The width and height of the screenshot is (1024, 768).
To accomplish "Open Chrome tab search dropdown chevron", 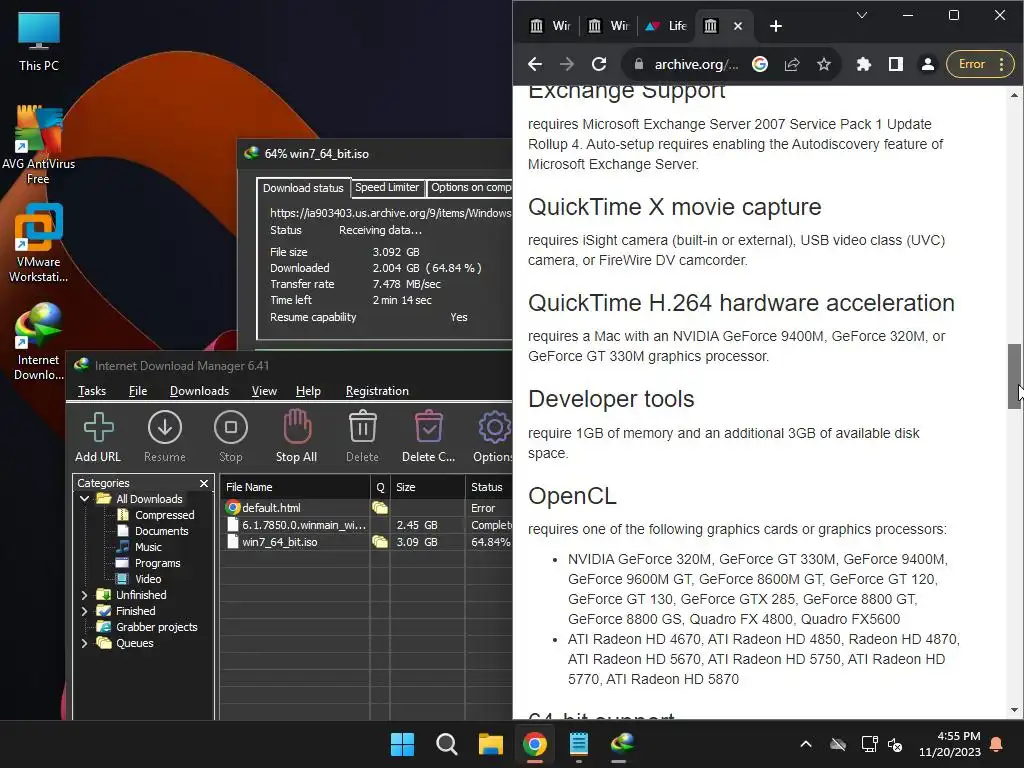I will (x=862, y=15).
